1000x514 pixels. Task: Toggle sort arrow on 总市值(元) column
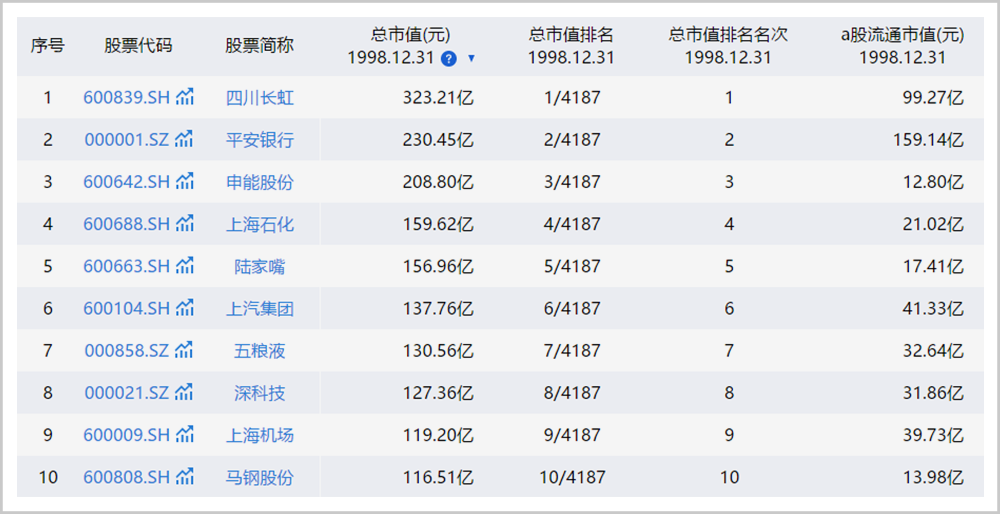tap(471, 59)
